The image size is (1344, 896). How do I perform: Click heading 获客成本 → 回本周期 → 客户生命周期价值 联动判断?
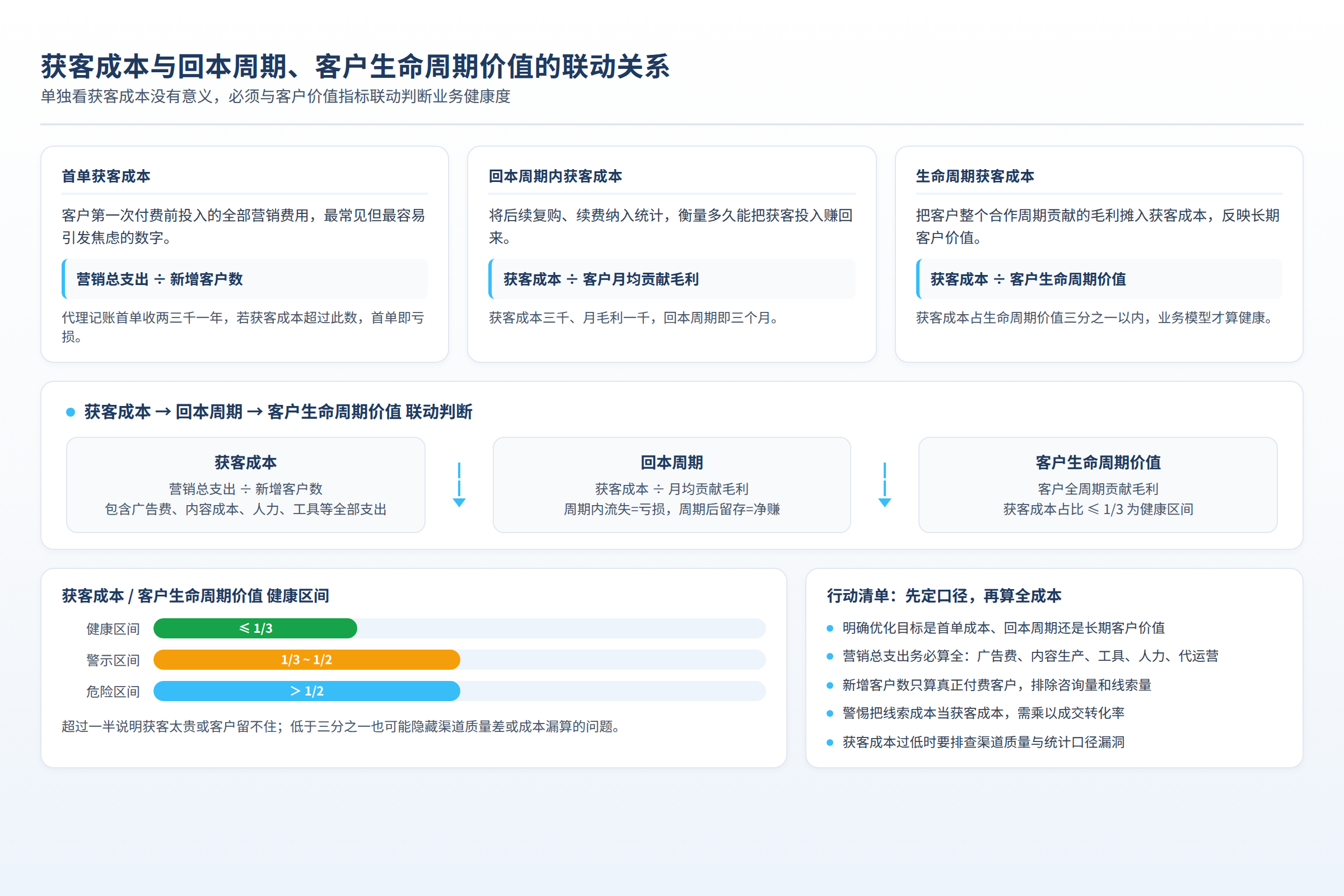pos(278,412)
